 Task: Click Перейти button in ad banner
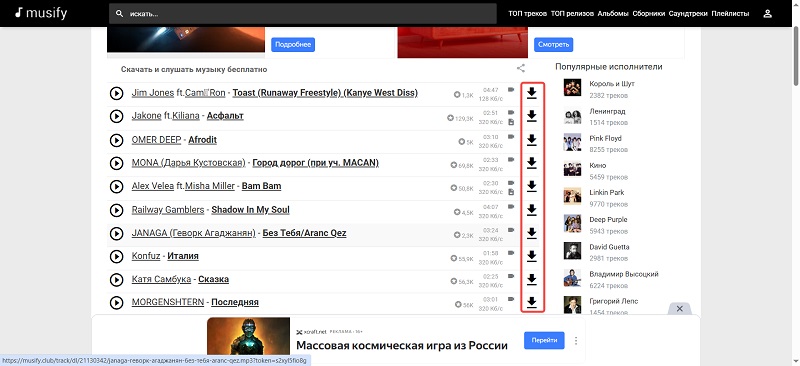click(x=544, y=340)
